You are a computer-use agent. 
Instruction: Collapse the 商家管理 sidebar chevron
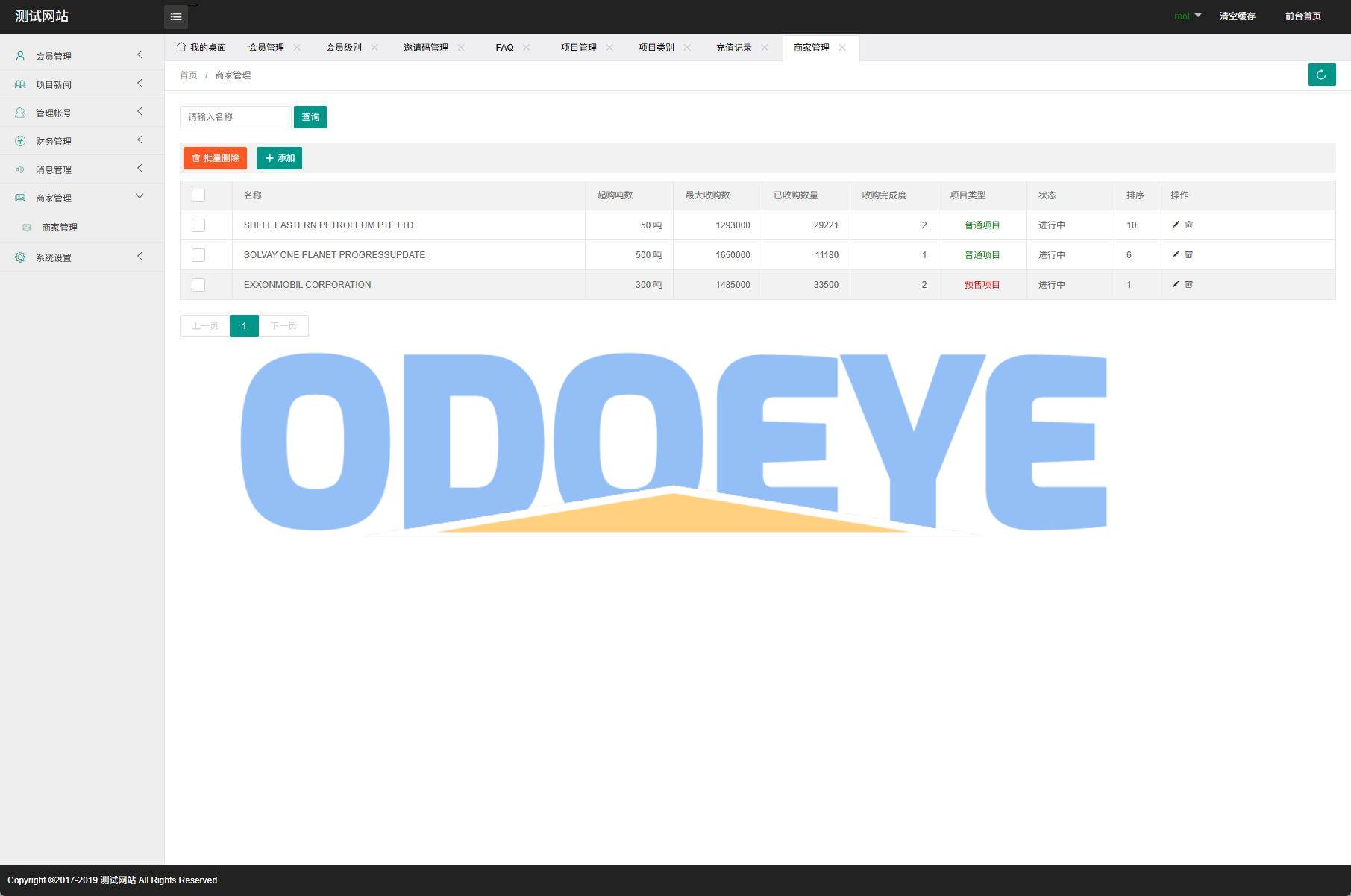pyautogui.click(x=140, y=196)
